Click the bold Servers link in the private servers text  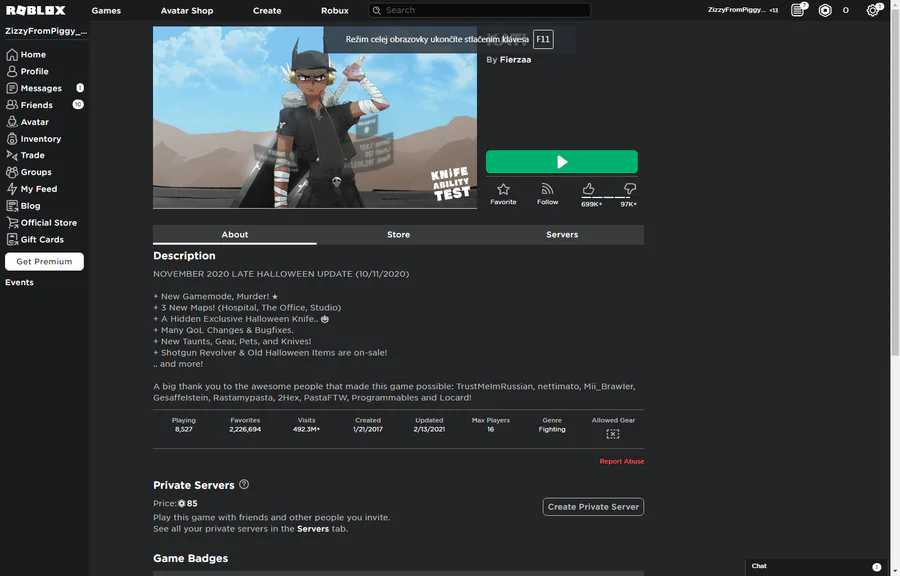point(313,529)
